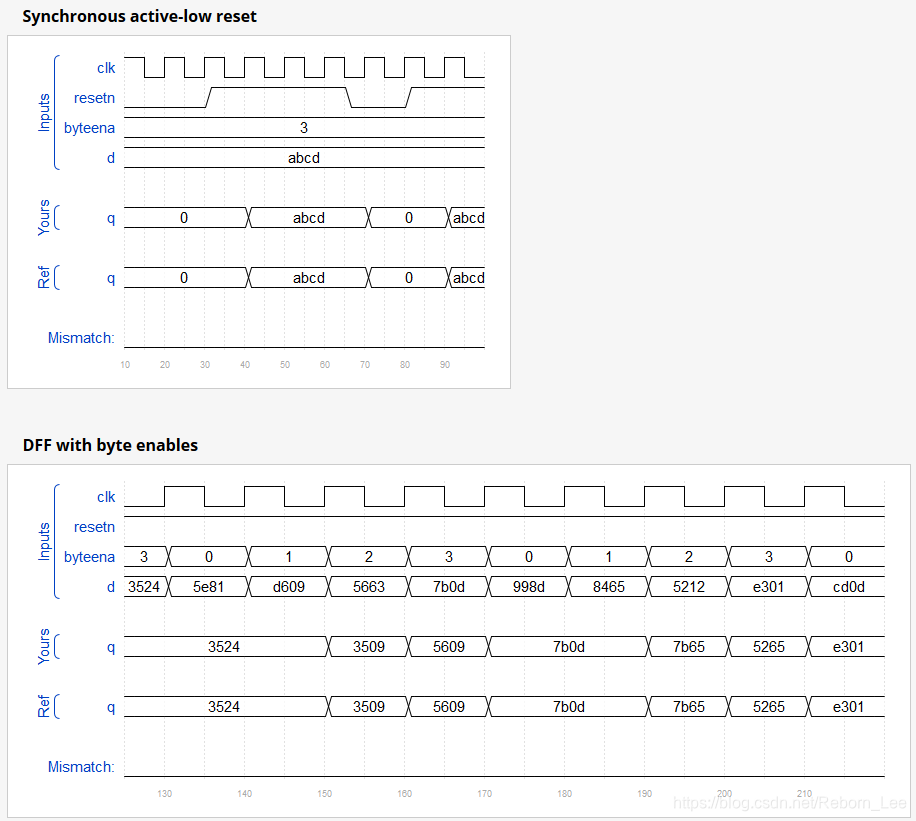Click d value 8465 in the bottom waveform
This screenshot has height=821, width=916.
609,587
